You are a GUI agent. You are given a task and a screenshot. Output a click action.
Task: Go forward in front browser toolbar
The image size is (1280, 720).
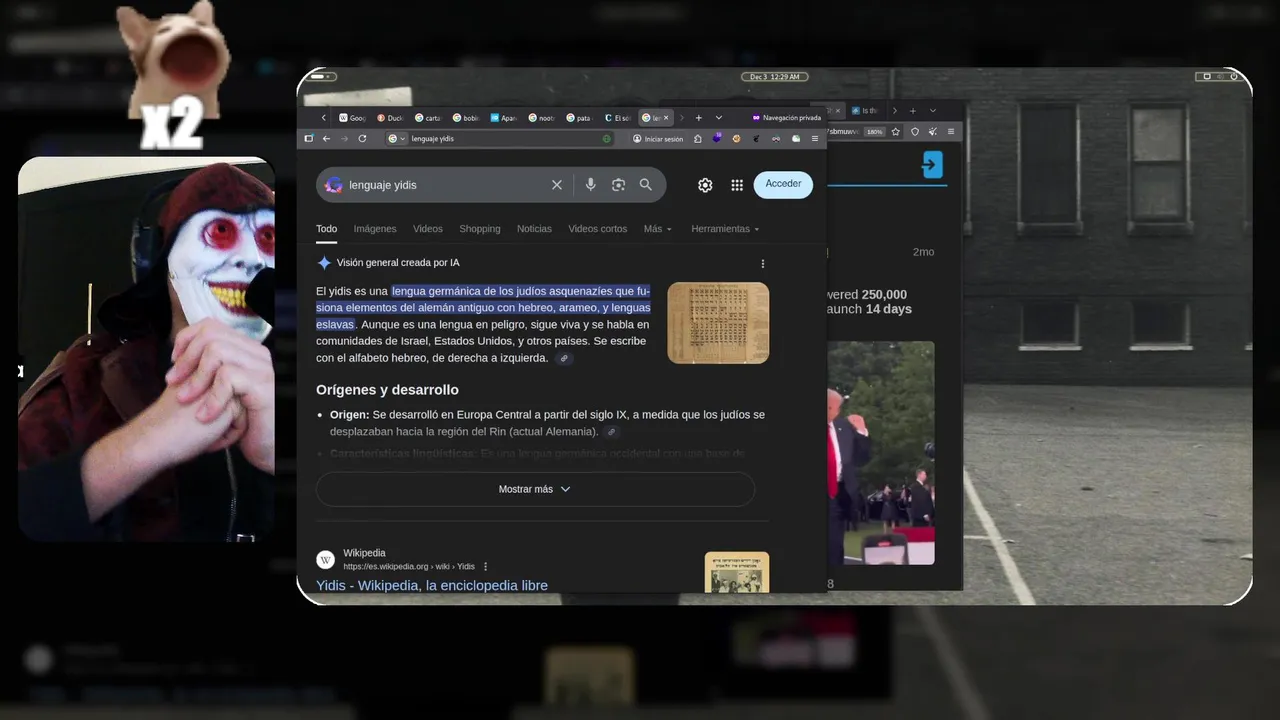tap(344, 139)
